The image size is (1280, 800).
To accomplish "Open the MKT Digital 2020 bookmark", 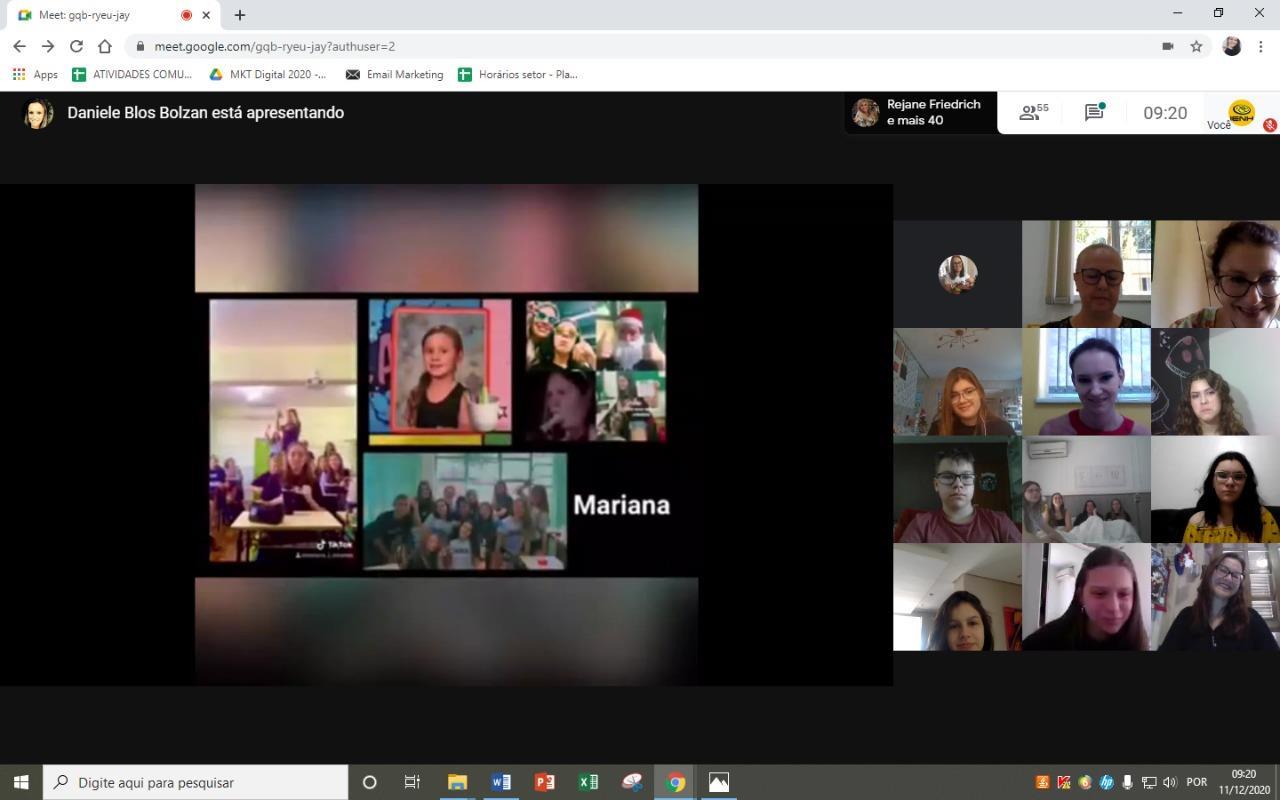I will (x=268, y=74).
